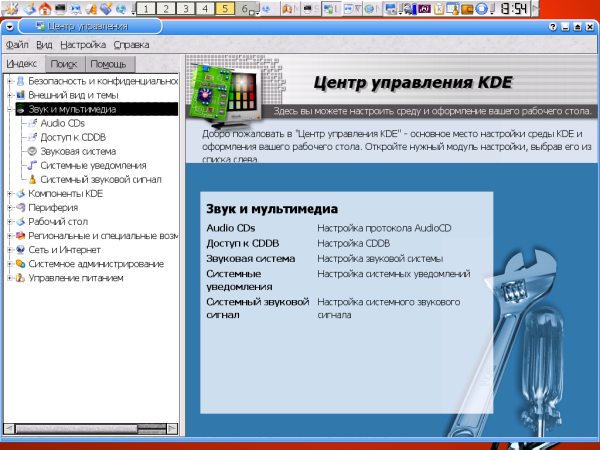Expand the Сеть и Интернет node
The image size is (600, 450).
coord(10,250)
